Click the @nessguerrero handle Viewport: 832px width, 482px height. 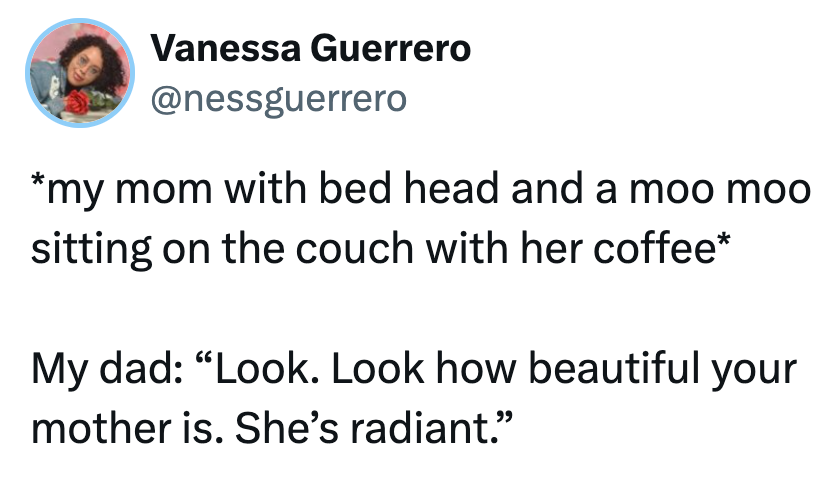pyautogui.click(x=279, y=99)
